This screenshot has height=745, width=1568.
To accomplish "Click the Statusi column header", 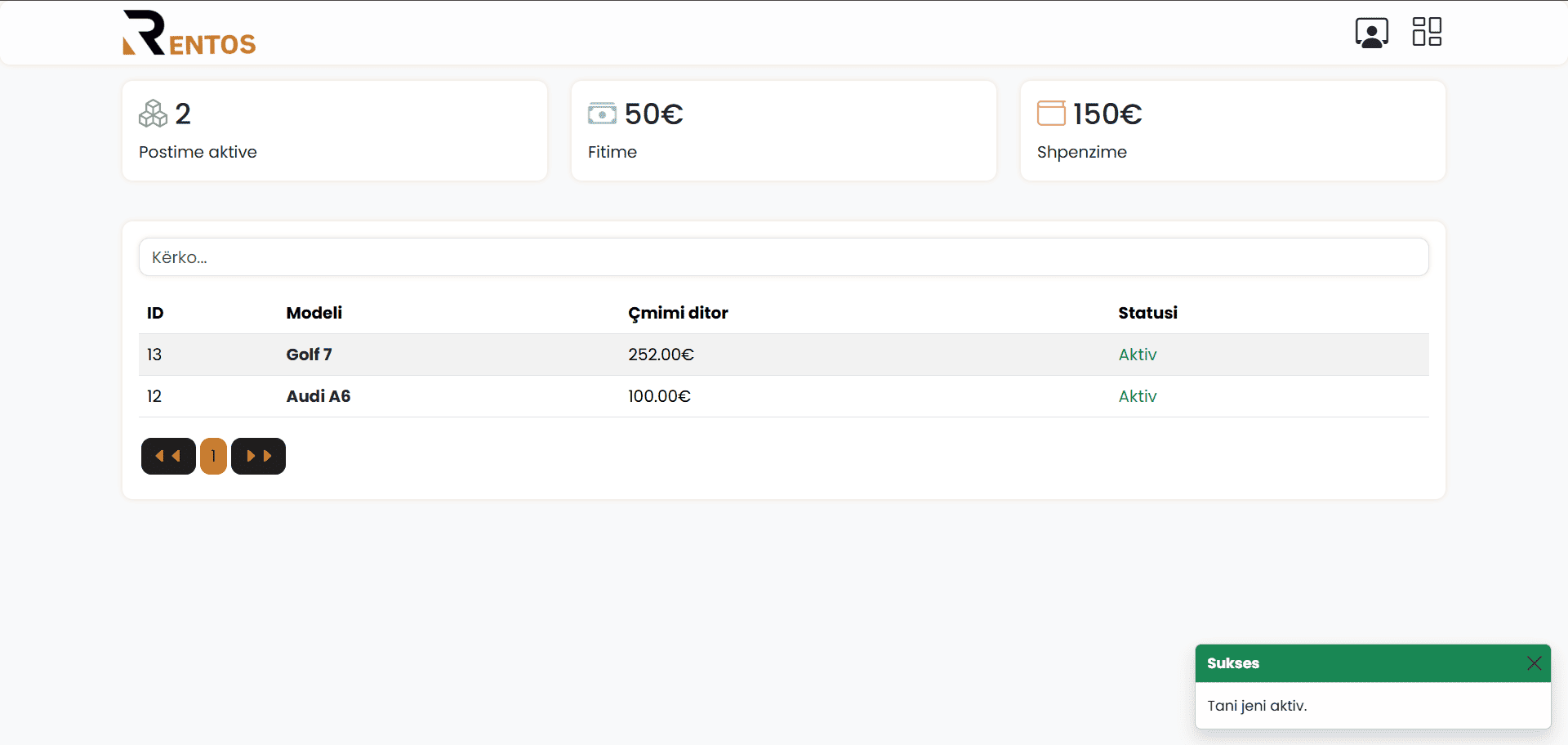I will point(1147,313).
